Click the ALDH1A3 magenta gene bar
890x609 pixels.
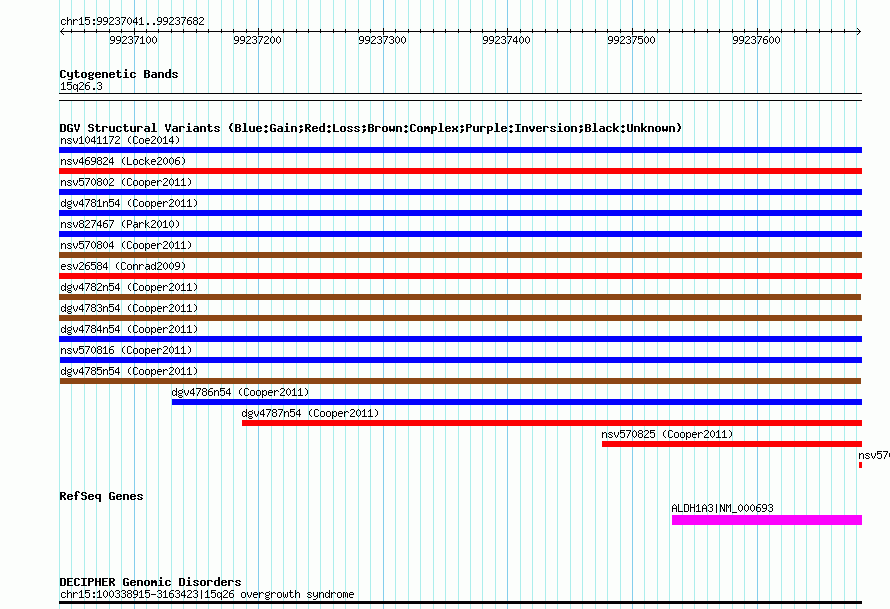[x=766, y=520]
